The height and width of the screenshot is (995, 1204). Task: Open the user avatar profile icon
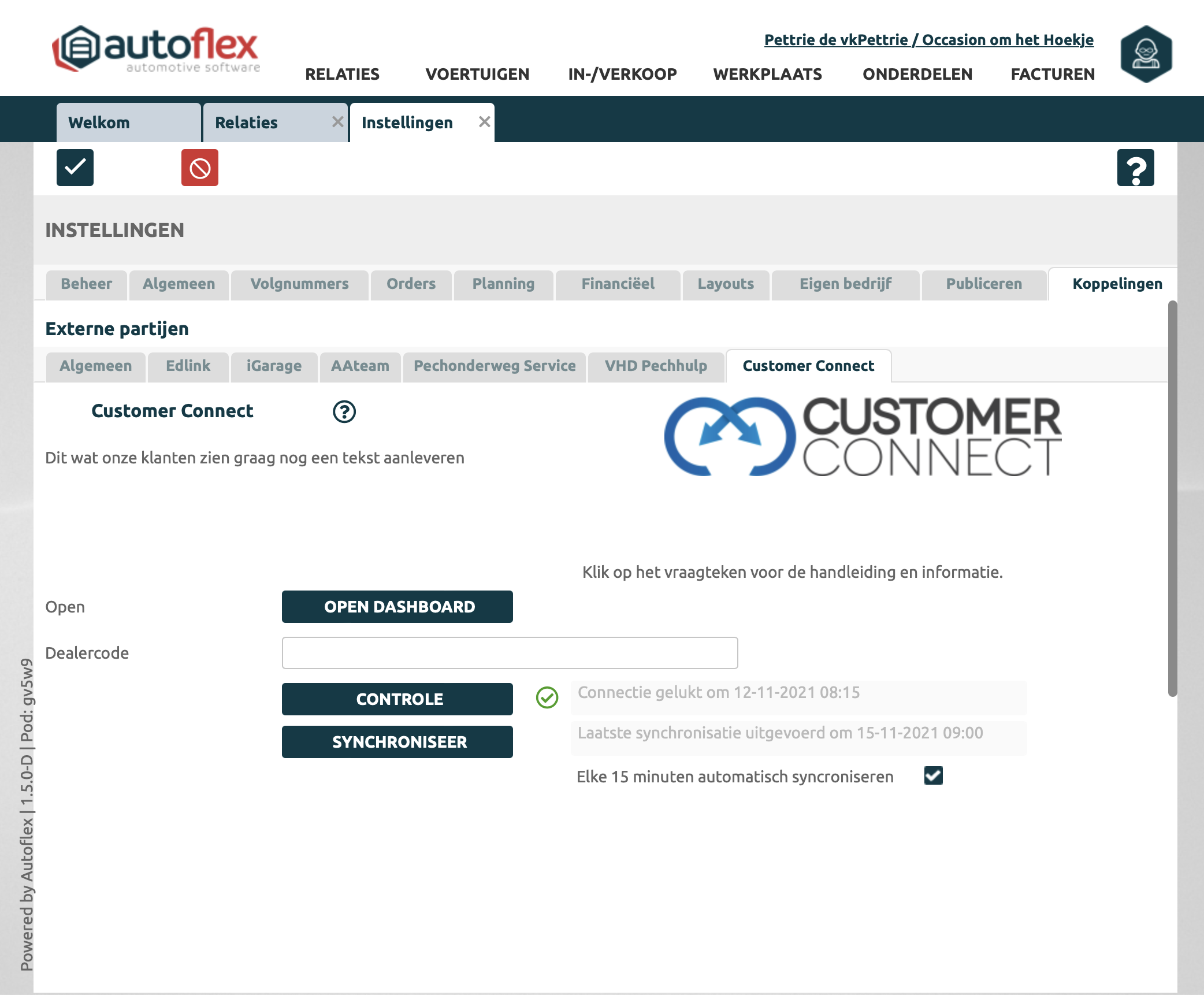1146,54
